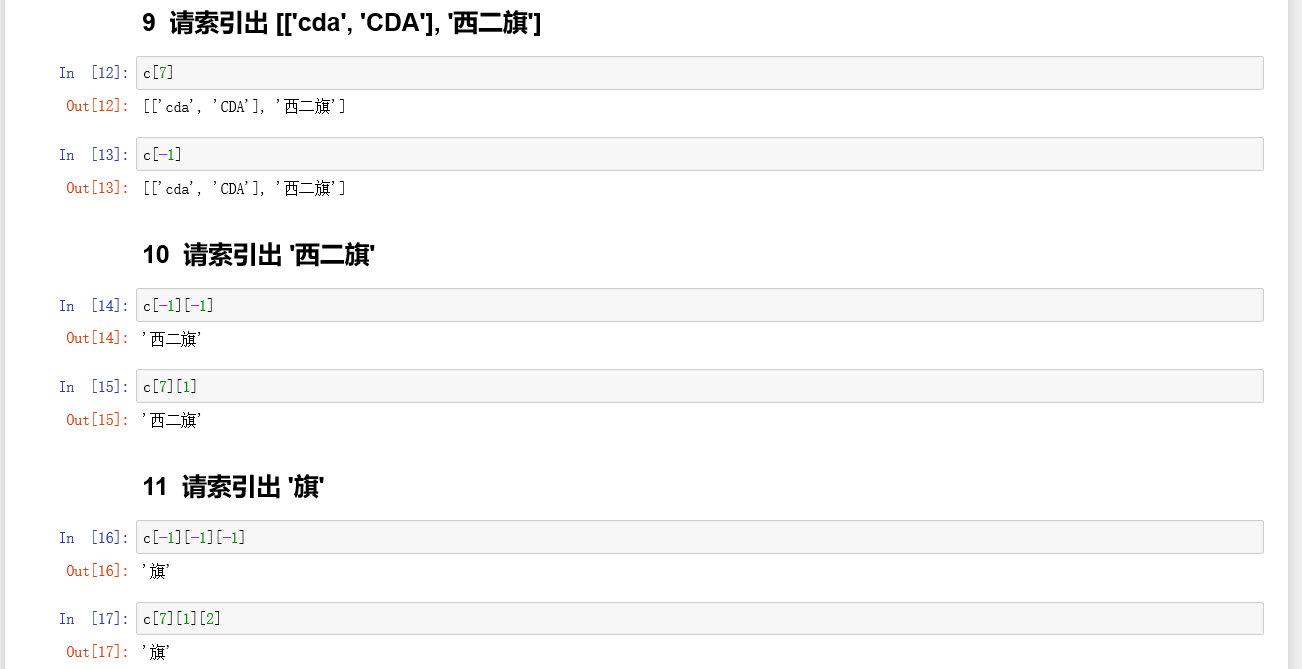Select the code cell with c[7][1]
1302x669 pixels.
click(699, 386)
